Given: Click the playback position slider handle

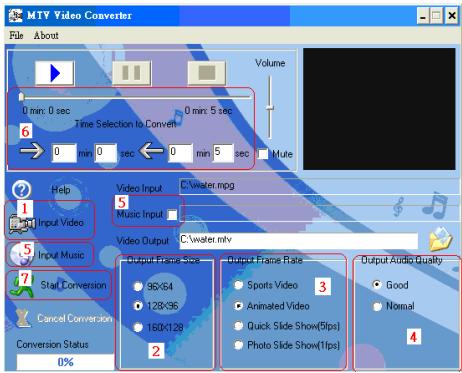Looking at the screenshot, I should click(x=21, y=97).
